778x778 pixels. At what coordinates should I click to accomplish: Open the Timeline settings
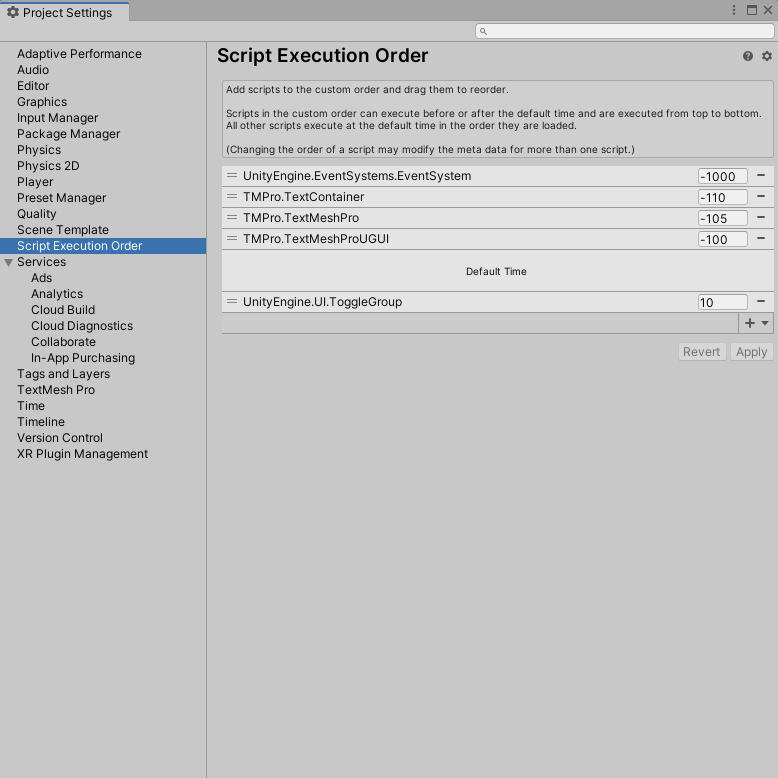41,422
